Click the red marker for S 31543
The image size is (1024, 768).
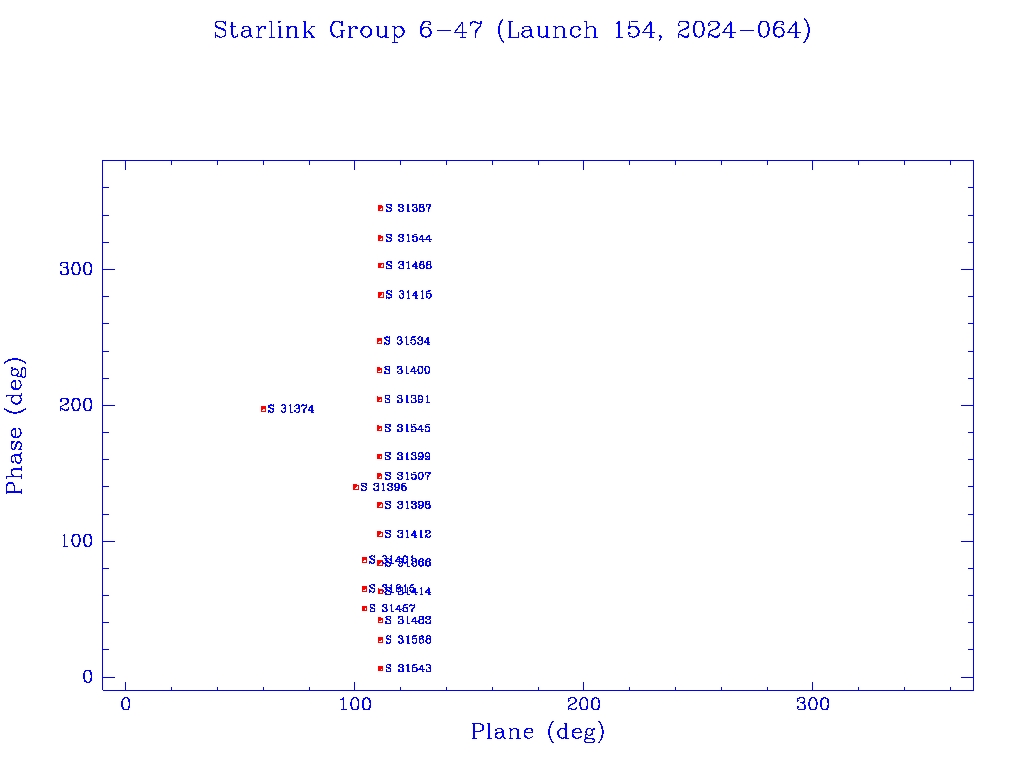[380, 668]
